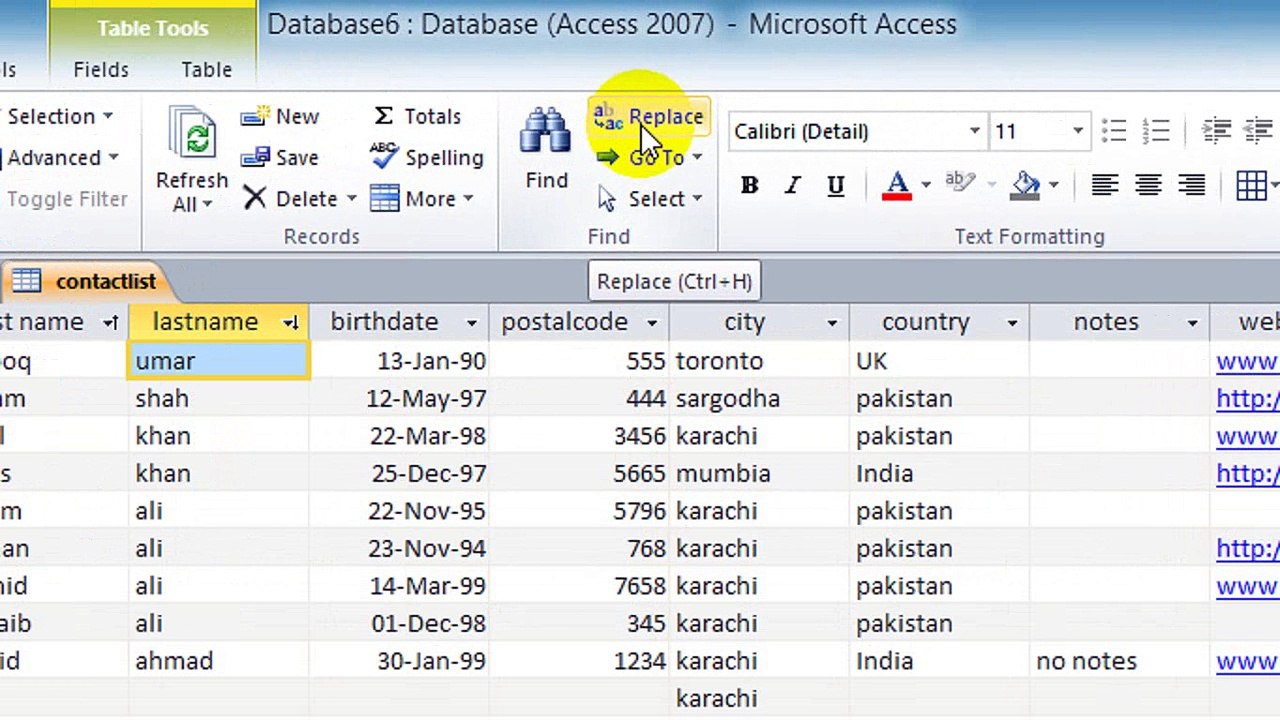The height and width of the screenshot is (720, 1280).
Task: Open the lastname column filter arrow
Action: pyautogui.click(x=291, y=322)
